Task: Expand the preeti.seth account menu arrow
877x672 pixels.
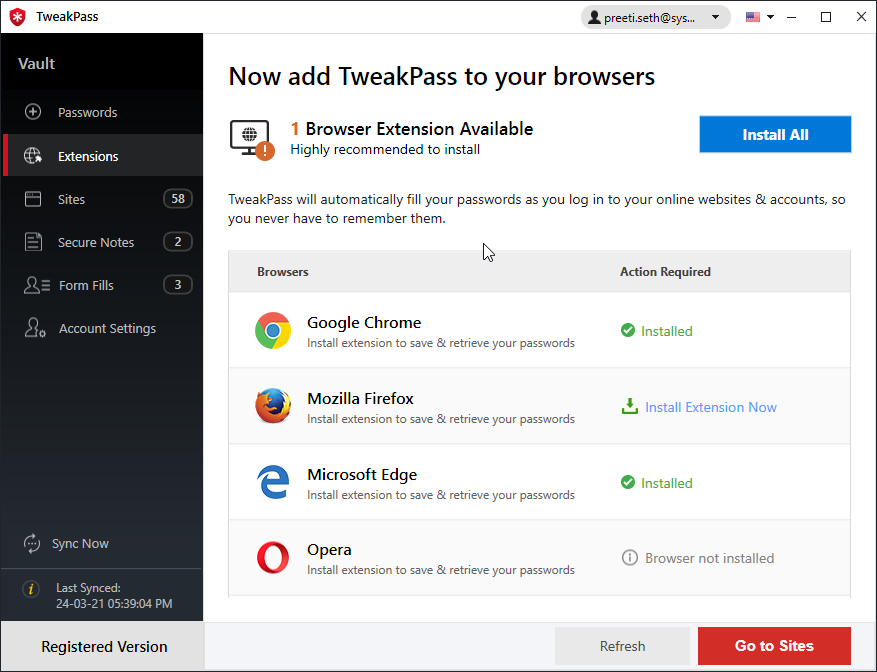Action: (x=714, y=17)
